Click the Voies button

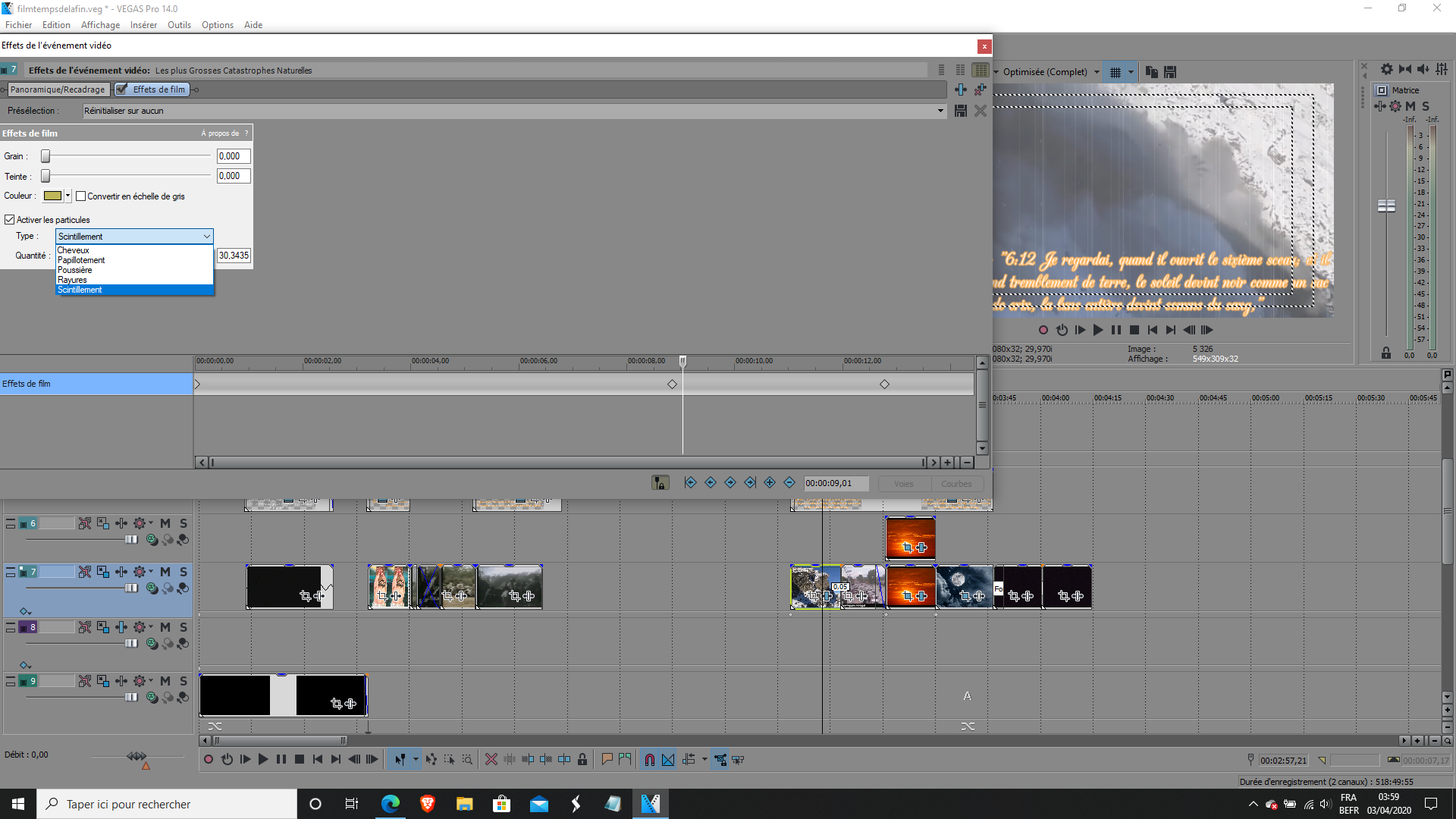(903, 484)
